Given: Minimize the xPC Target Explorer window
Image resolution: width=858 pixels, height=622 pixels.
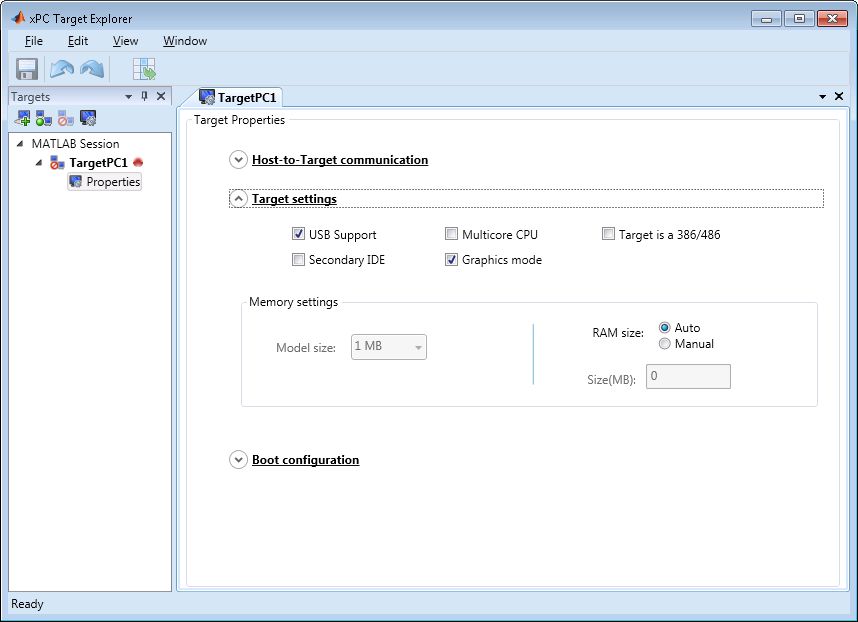Looking at the screenshot, I should point(766,19).
